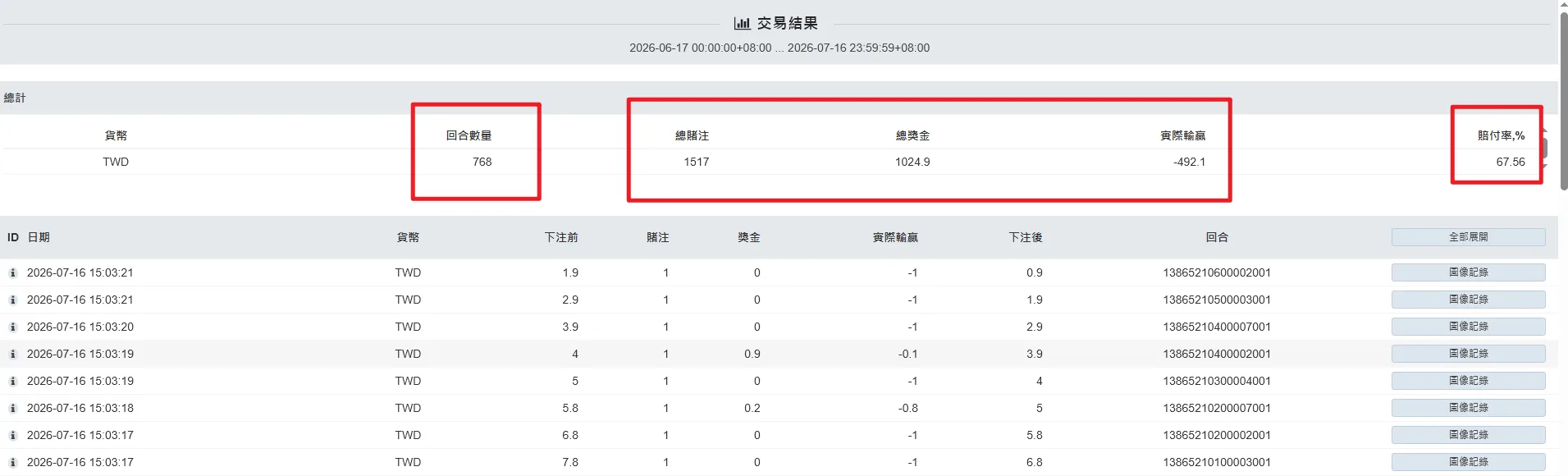Click info icon for round 13865210500003001
Screen dimensions: 1568x476
pos(13,300)
